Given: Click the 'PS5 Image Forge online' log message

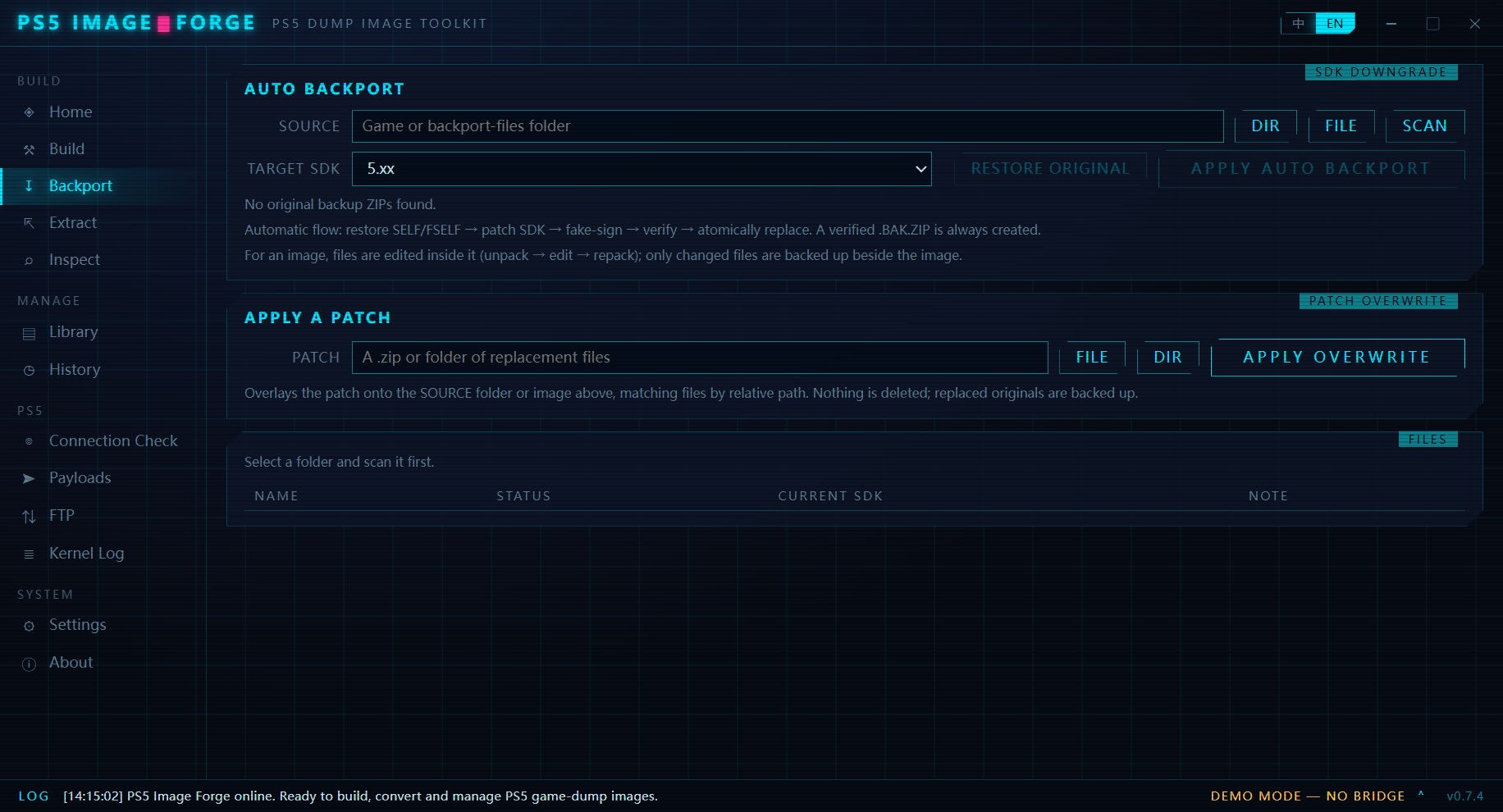Looking at the screenshot, I should coord(360,796).
